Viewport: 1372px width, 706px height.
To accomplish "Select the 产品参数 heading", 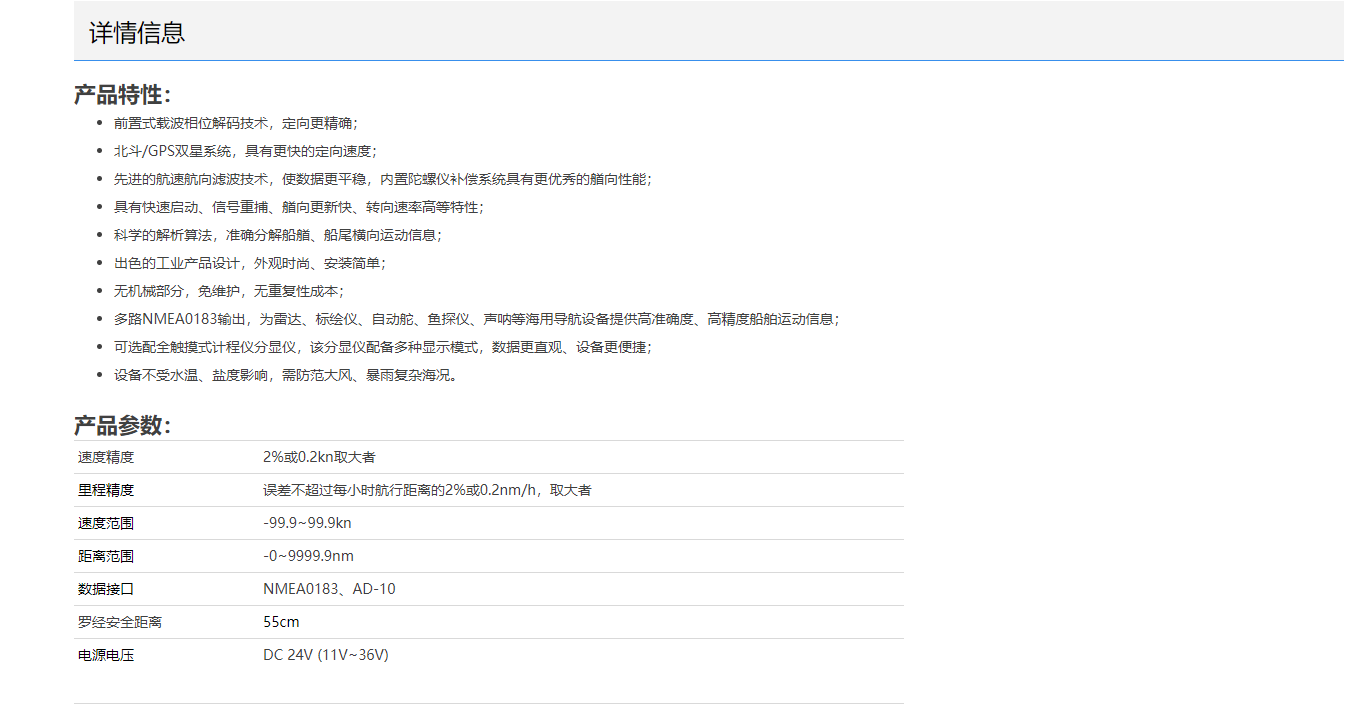I will coord(123,425).
